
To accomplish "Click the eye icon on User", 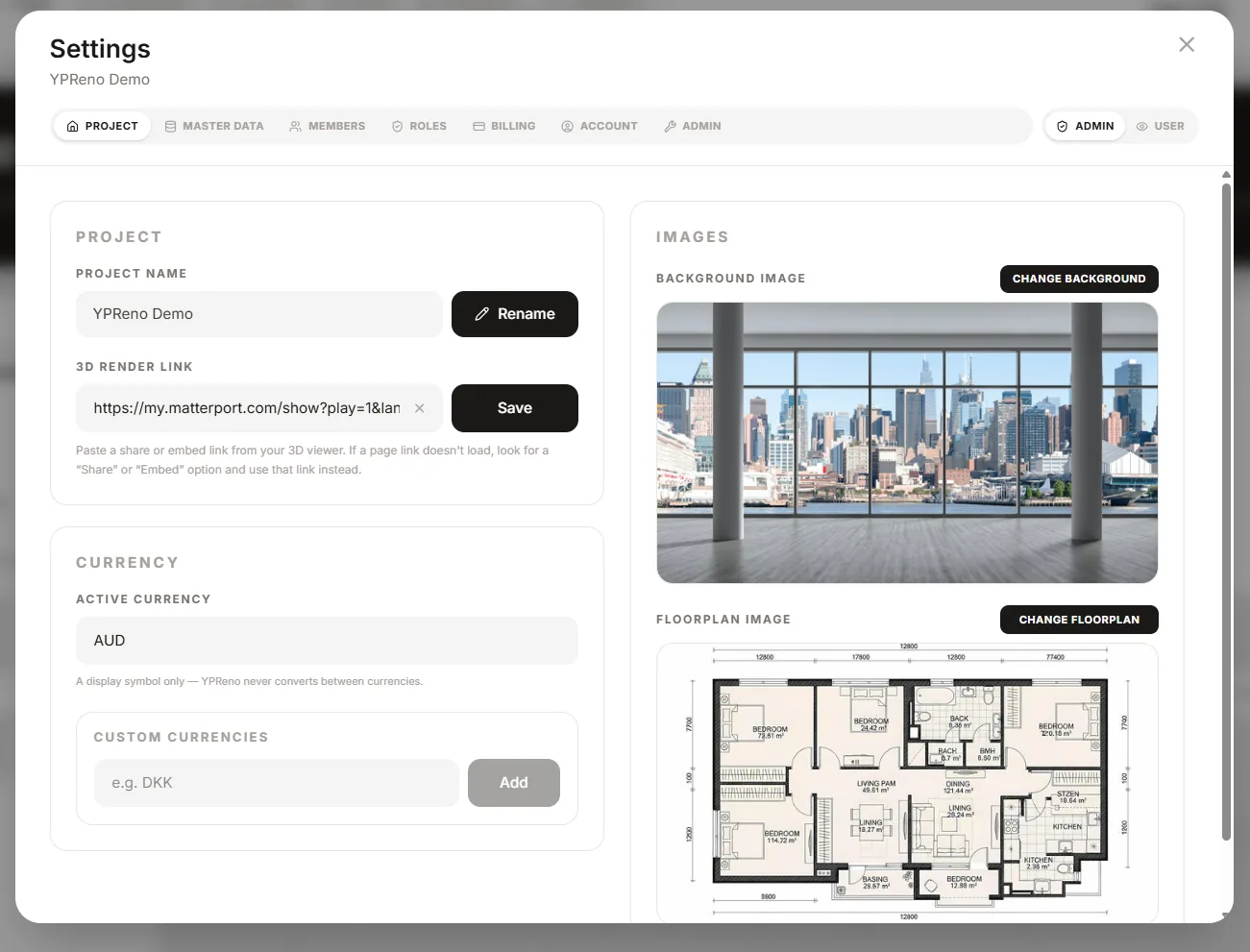I will [1142, 126].
